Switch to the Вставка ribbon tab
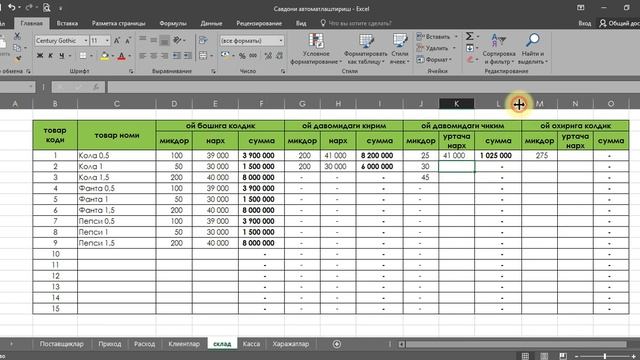This screenshot has width=640, height=360. 67,23
